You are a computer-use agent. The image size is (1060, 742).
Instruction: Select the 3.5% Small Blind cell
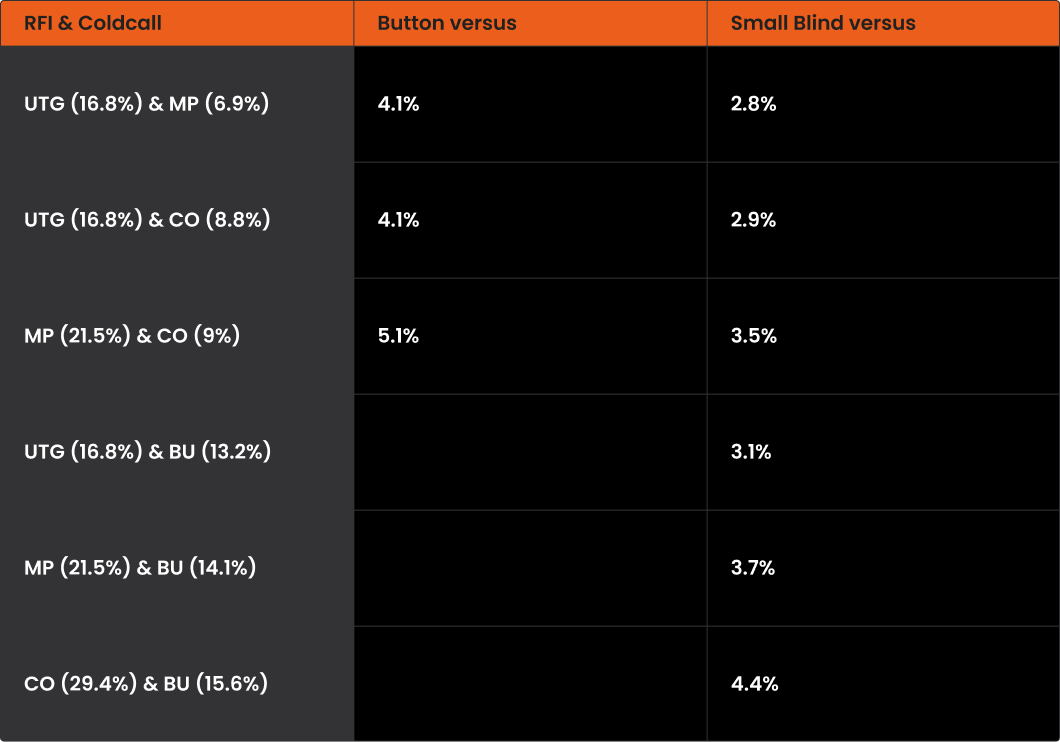click(753, 336)
